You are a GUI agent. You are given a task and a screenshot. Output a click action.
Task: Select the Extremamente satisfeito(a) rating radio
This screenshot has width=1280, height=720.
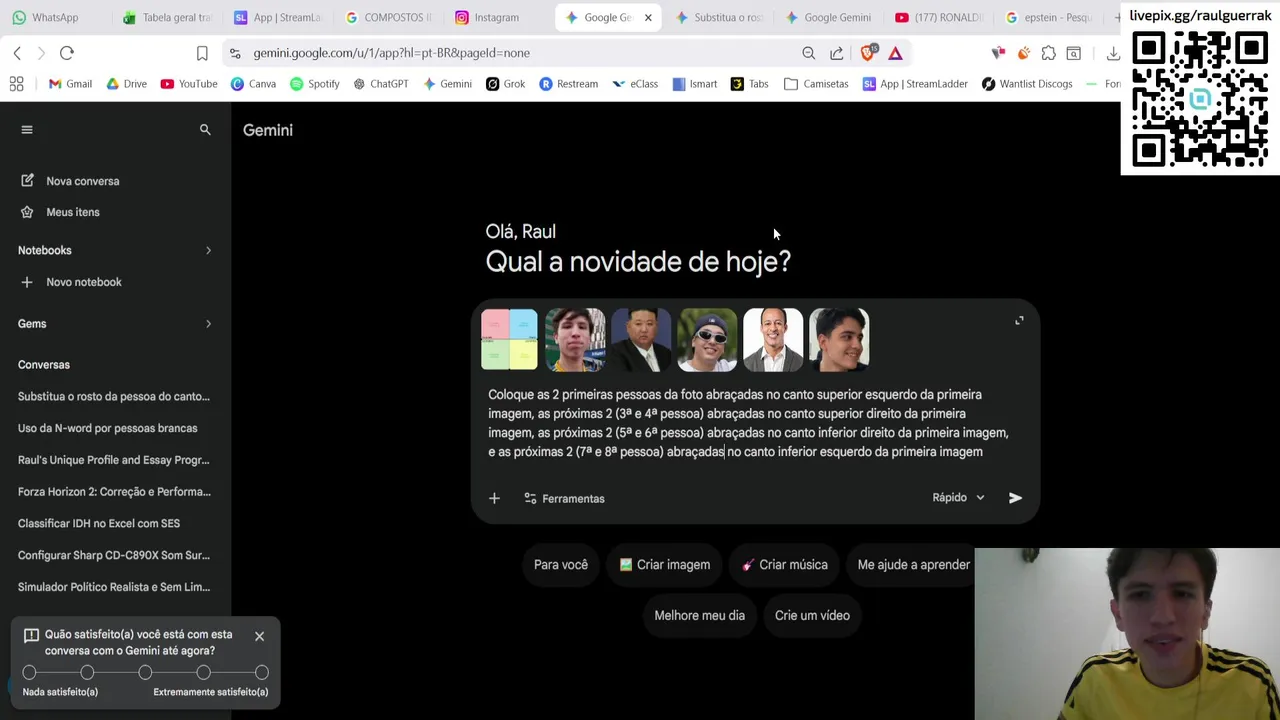point(261,673)
